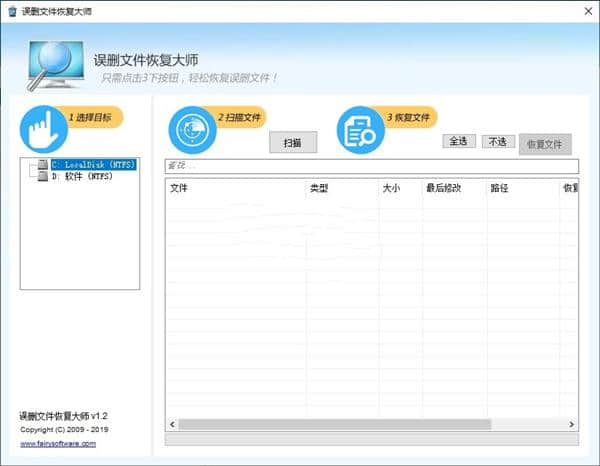Click the file recovery icon for step 3

coord(360,130)
